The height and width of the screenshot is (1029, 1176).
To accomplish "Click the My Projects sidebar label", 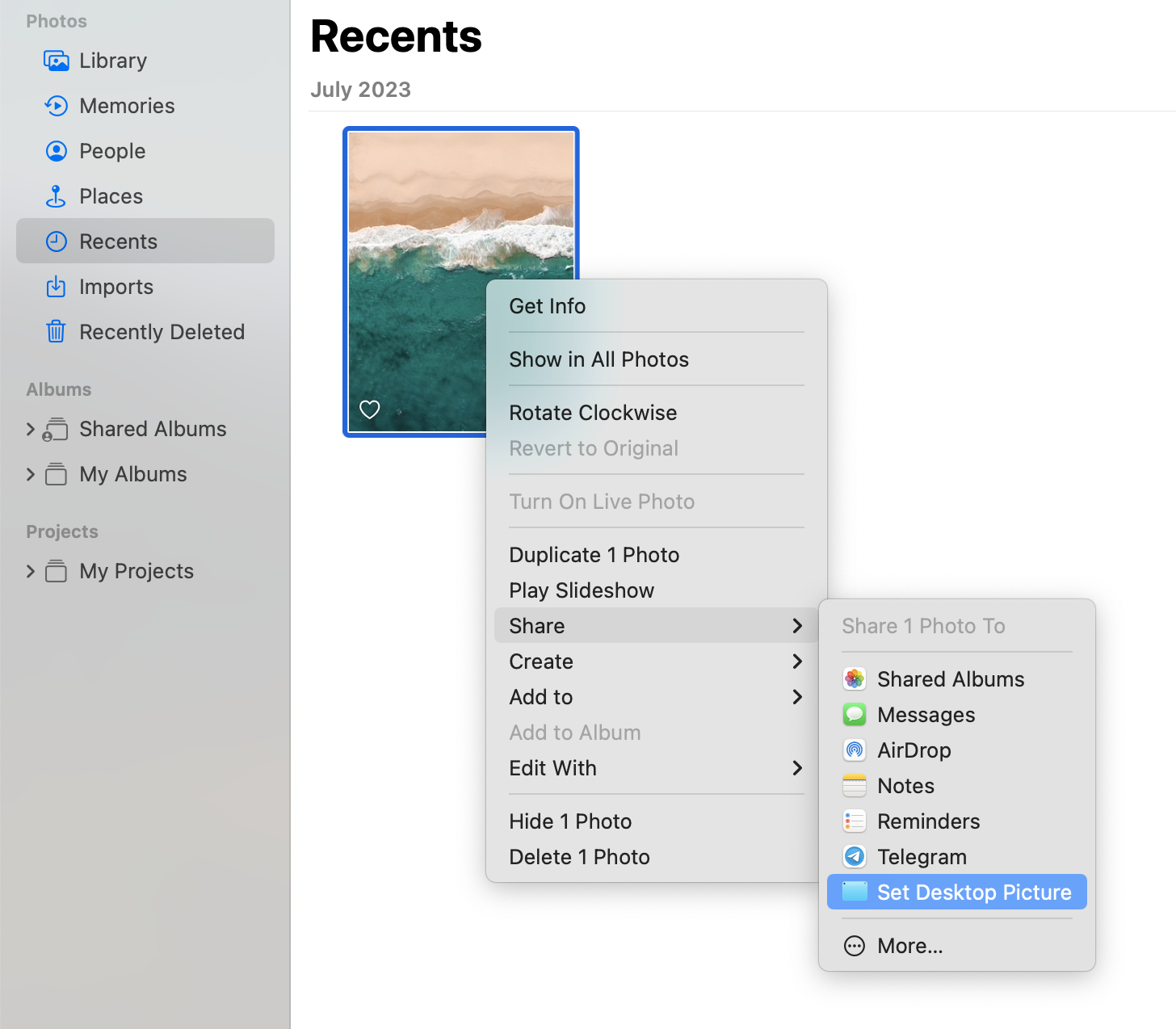I will [x=136, y=571].
